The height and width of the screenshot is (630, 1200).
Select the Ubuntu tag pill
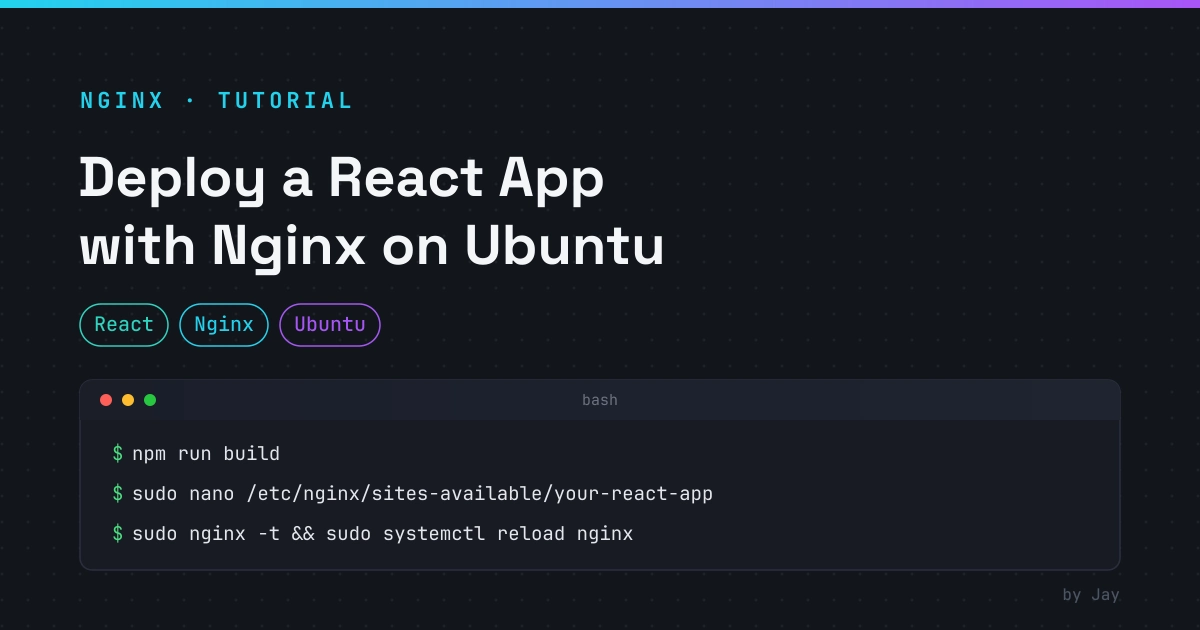[x=330, y=325]
